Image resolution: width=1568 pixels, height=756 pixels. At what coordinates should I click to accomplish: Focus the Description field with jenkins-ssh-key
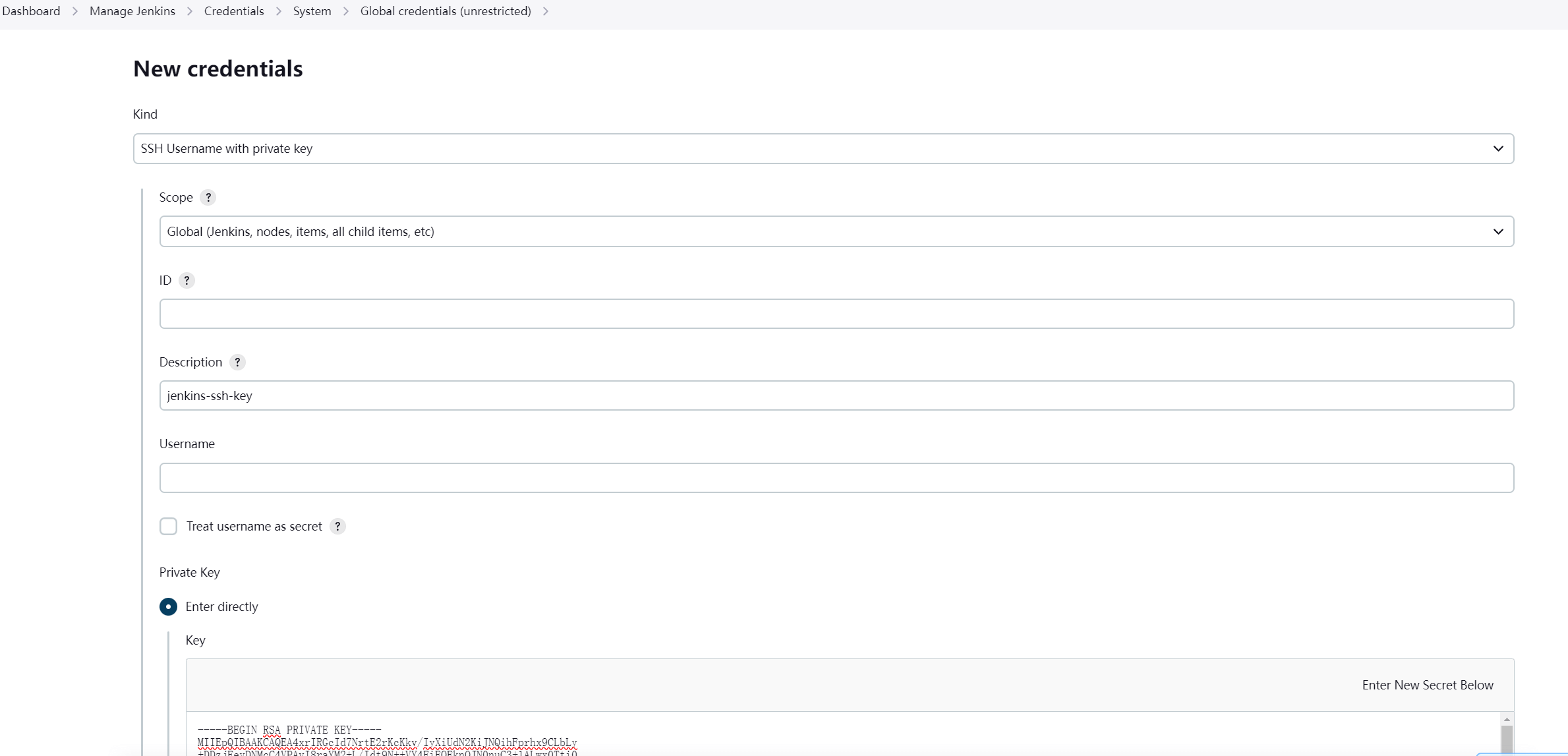point(836,395)
